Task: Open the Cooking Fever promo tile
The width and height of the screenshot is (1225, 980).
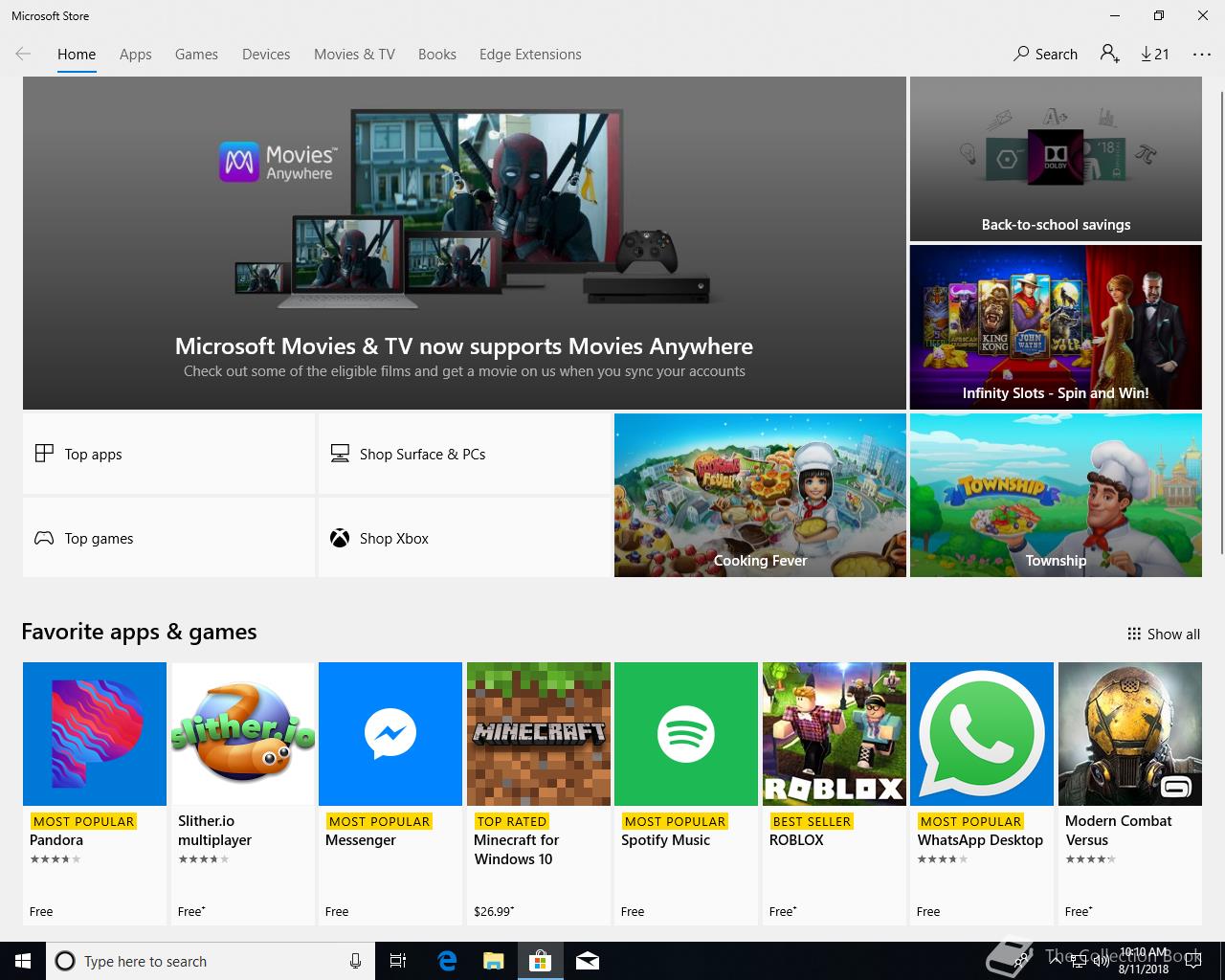Action: [x=760, y=495]
